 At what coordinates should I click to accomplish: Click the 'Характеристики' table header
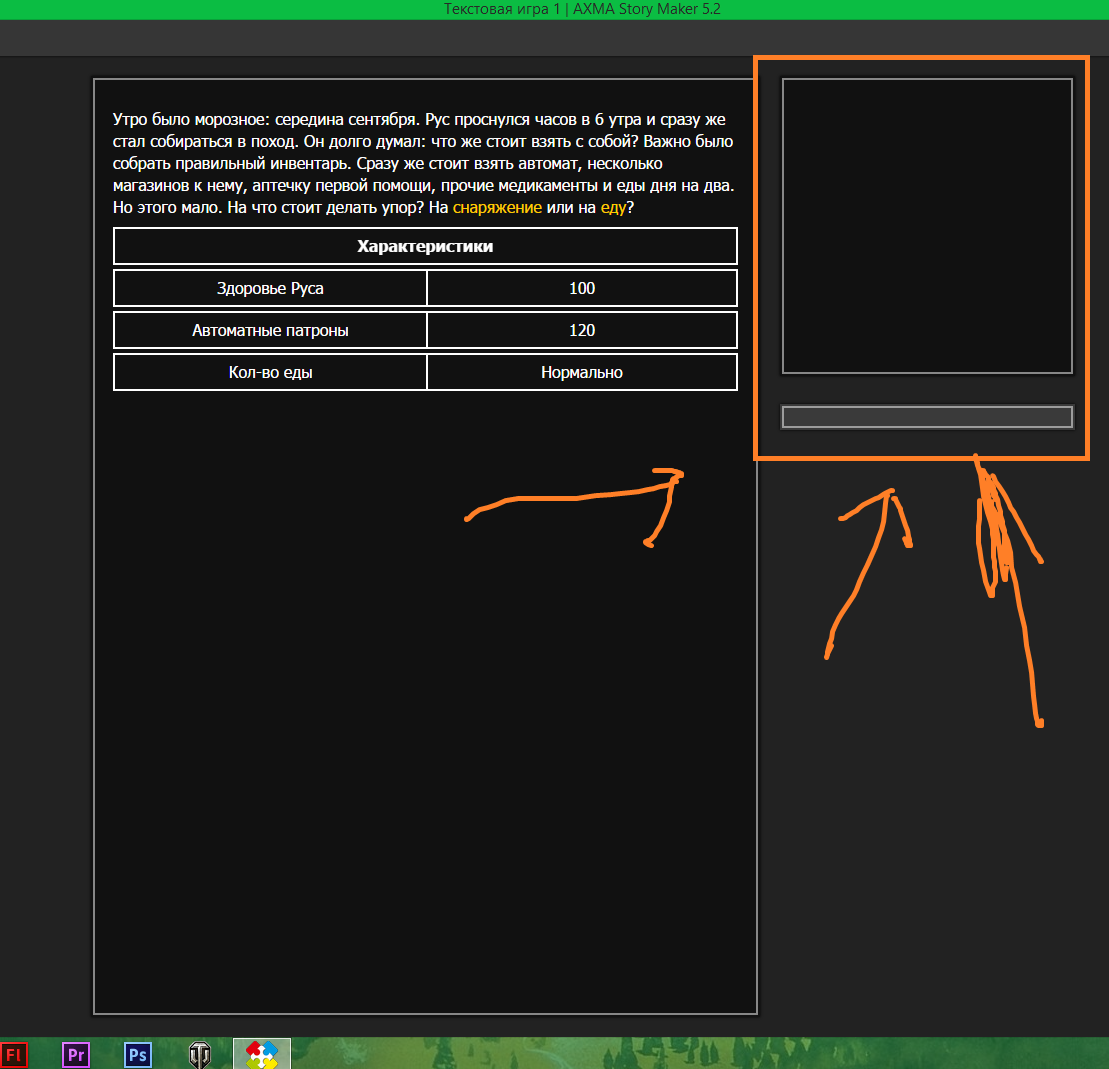tap(425, 246)
